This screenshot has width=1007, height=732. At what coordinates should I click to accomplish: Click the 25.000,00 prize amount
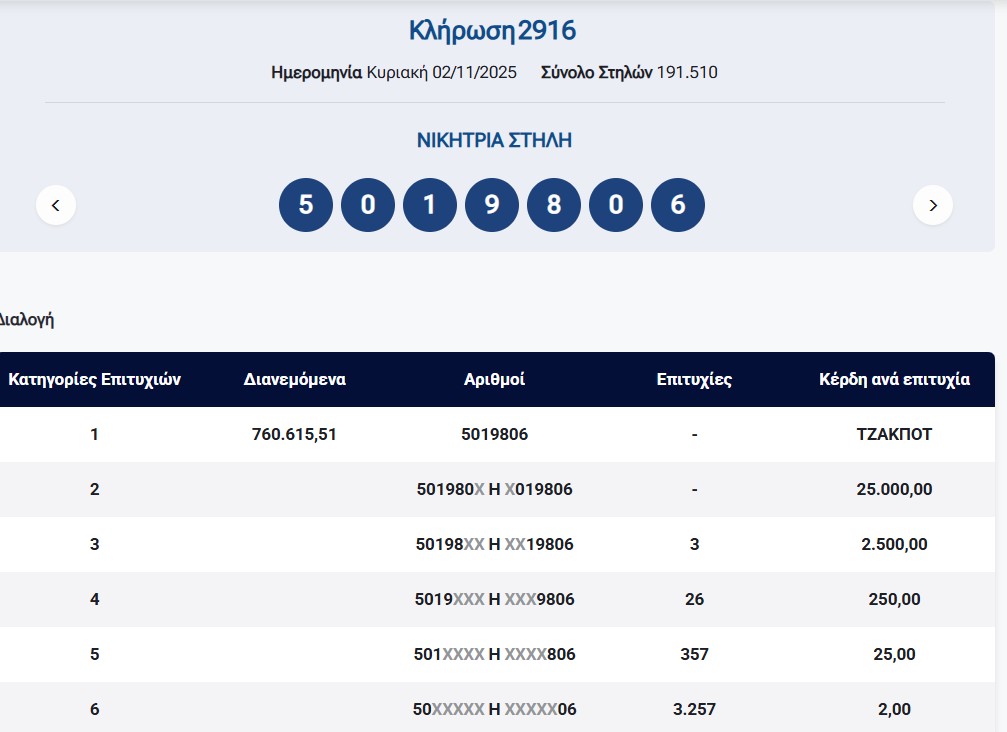[894, 490]
